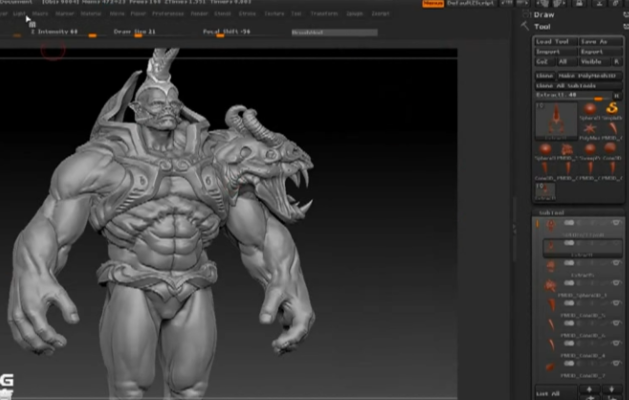
Task: Select the PM3D_Cone3D_5 subtool thumbnail
Action: pyautogui.click(x=551, y=305)
